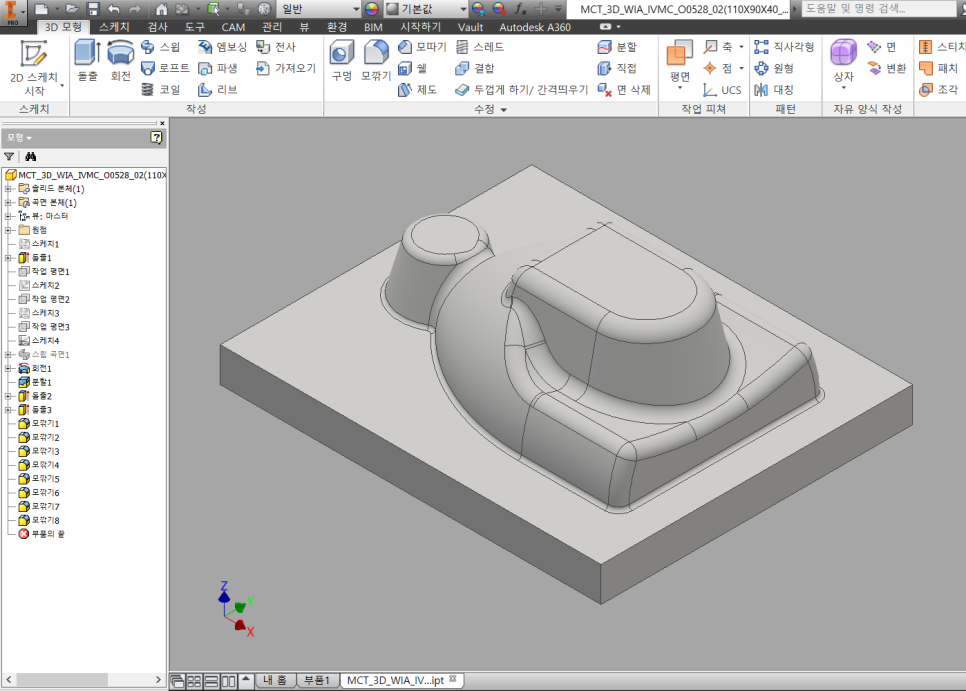
Task: Expand the 회전1 feature node
Action: point(8,368)
